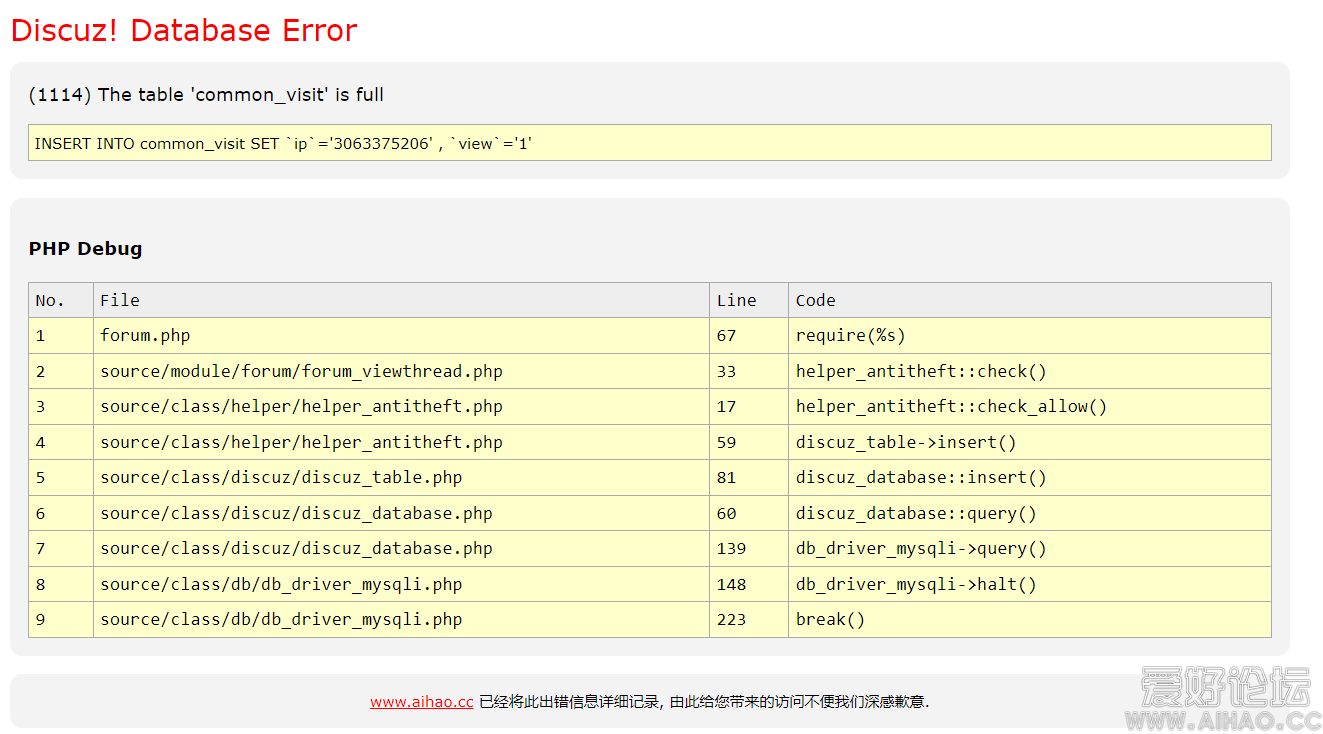The image size is (1323, 734).
Task: Select the Code column header
Action: coord(815,300)
